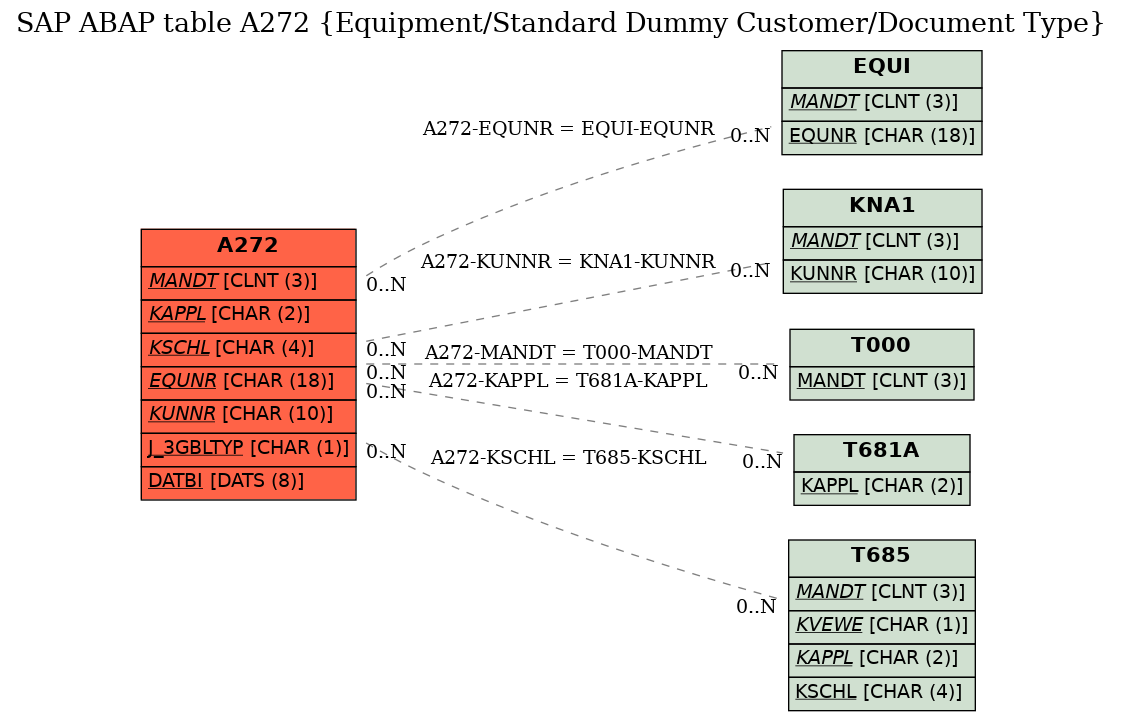Select KAPPL [CHAR (2)] row in T685

tap(882, 661)
